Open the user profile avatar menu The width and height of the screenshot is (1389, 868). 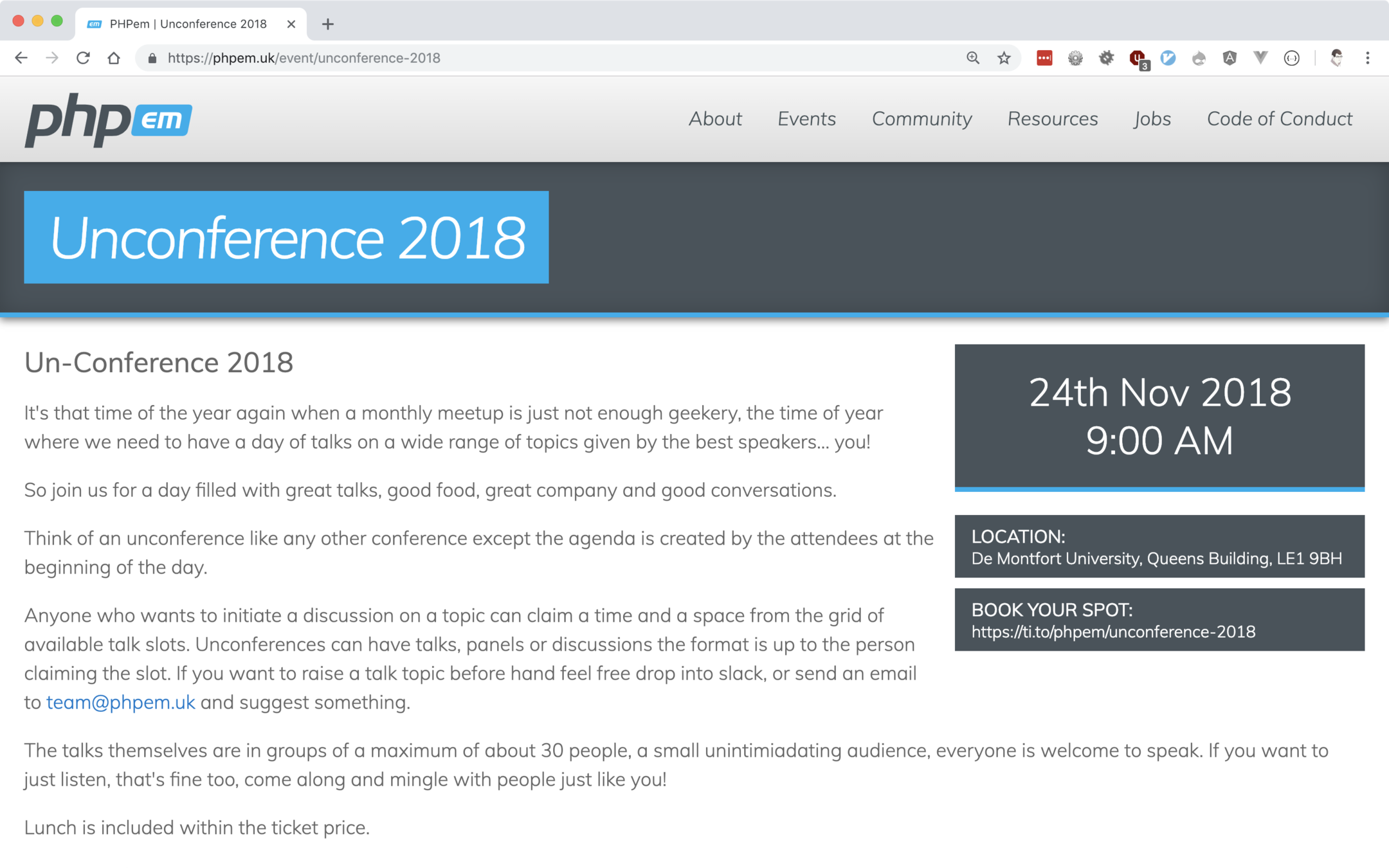point(1336,59)
